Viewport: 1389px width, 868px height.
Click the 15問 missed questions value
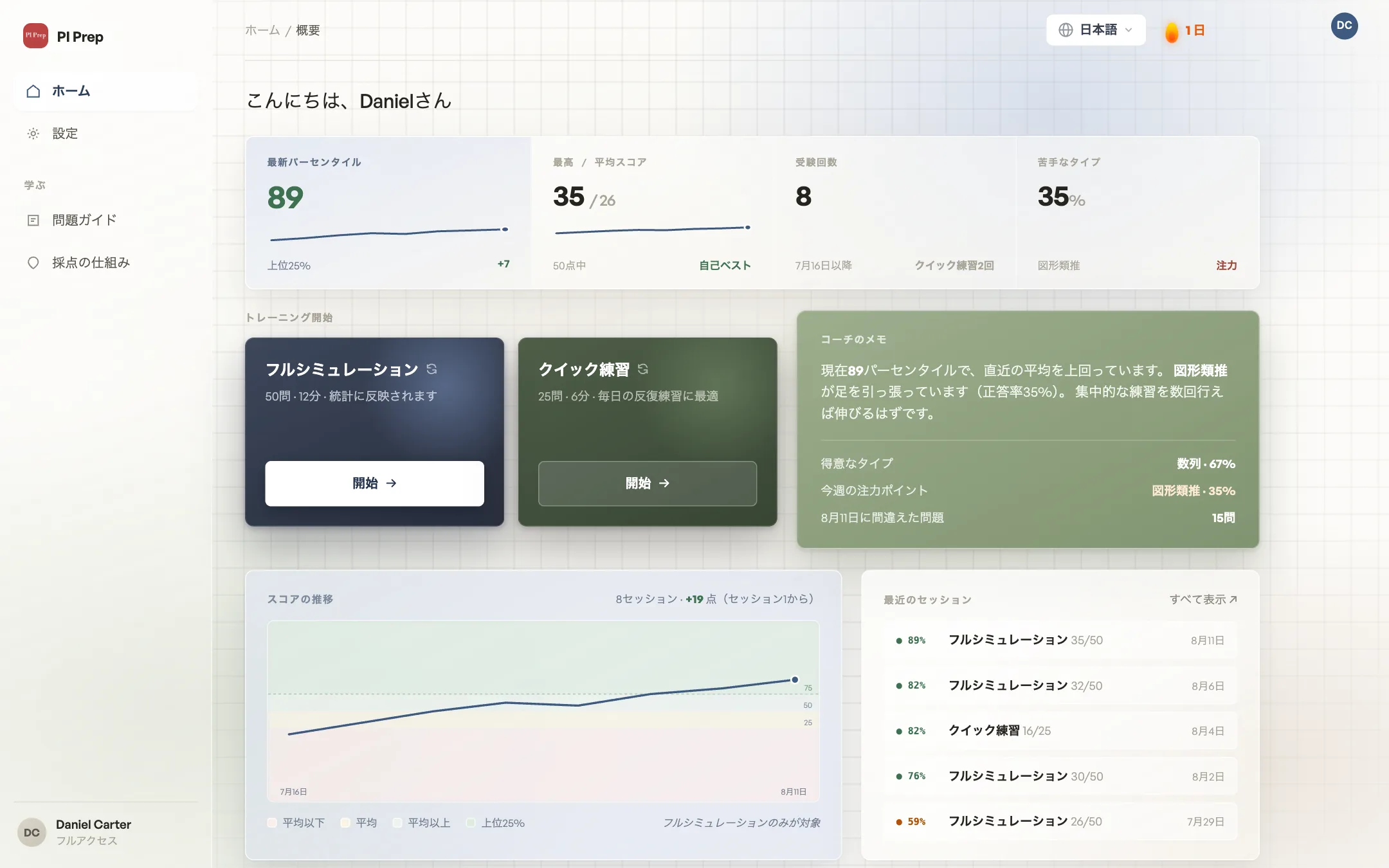1223,518
